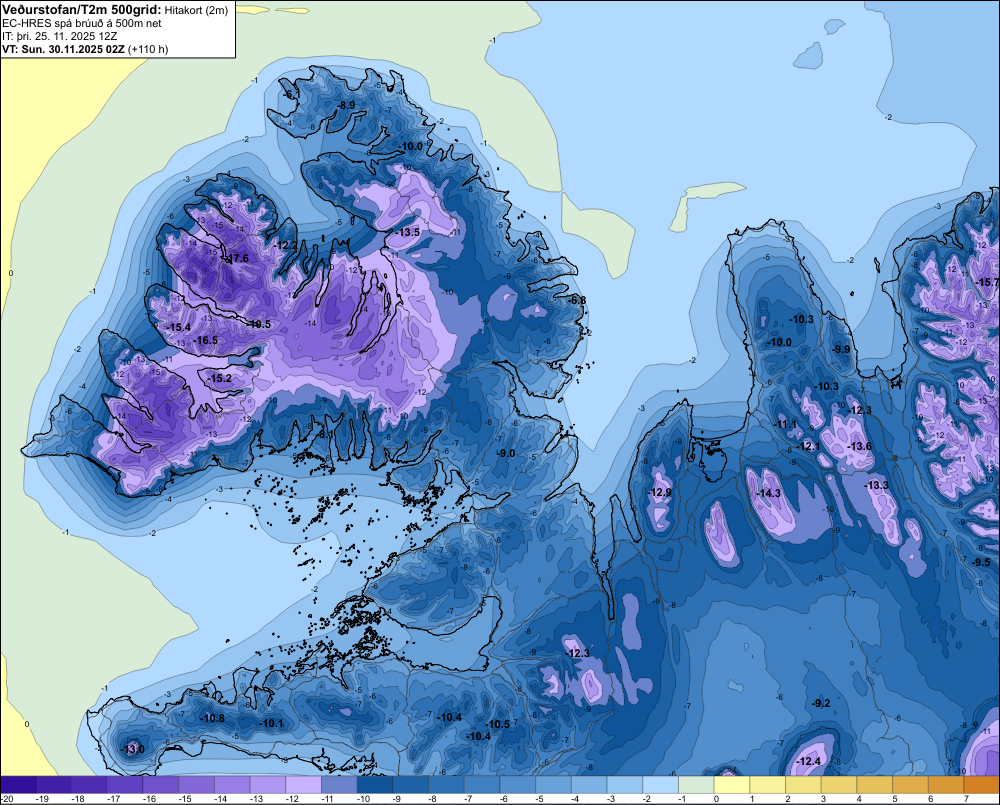Click the pale green legend box starting at -1
This screenshot has width=1000, height=805.
[696, 785]
